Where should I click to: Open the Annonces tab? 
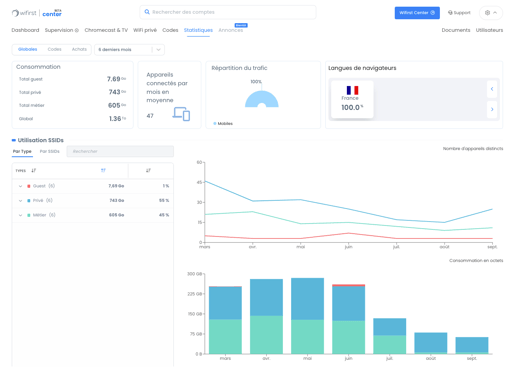(x=231, y=30)
